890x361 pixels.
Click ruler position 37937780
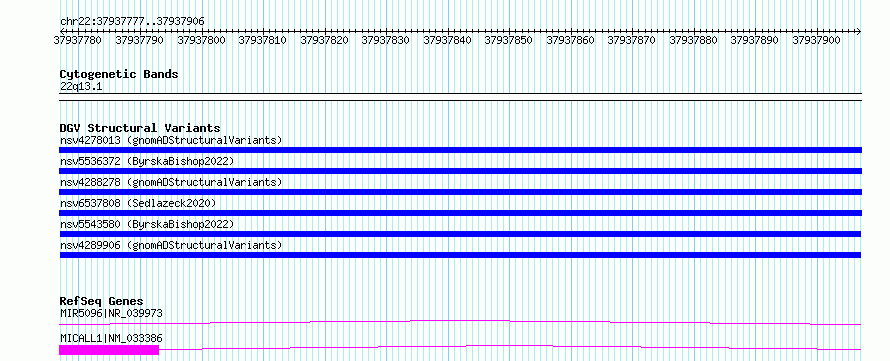click(78, 40)
